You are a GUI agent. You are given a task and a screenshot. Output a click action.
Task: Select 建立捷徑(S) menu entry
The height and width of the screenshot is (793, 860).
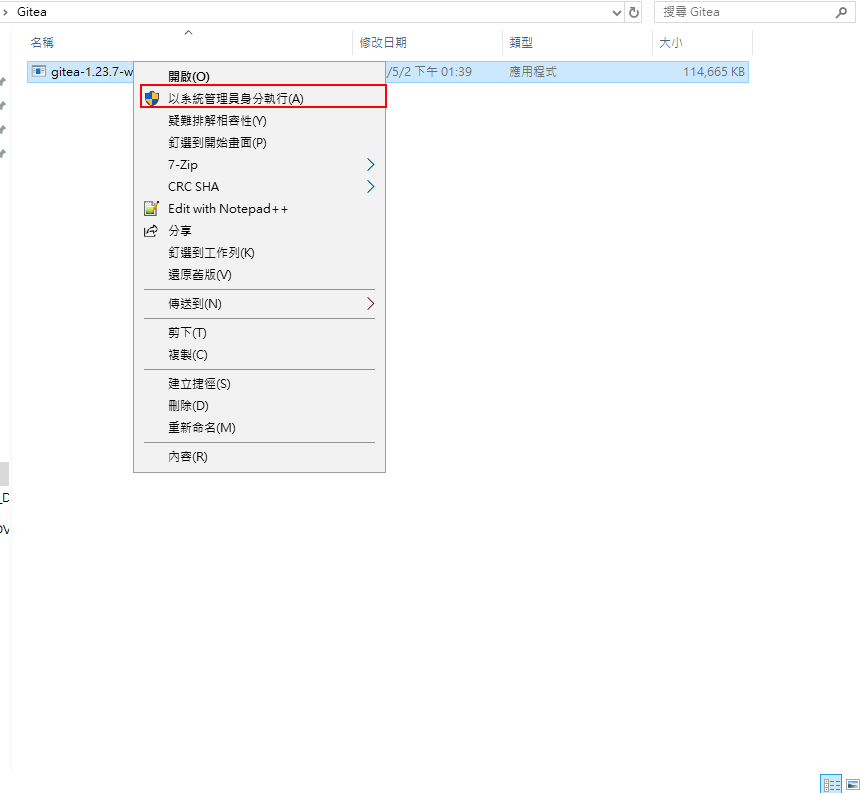tap(259, 383)
